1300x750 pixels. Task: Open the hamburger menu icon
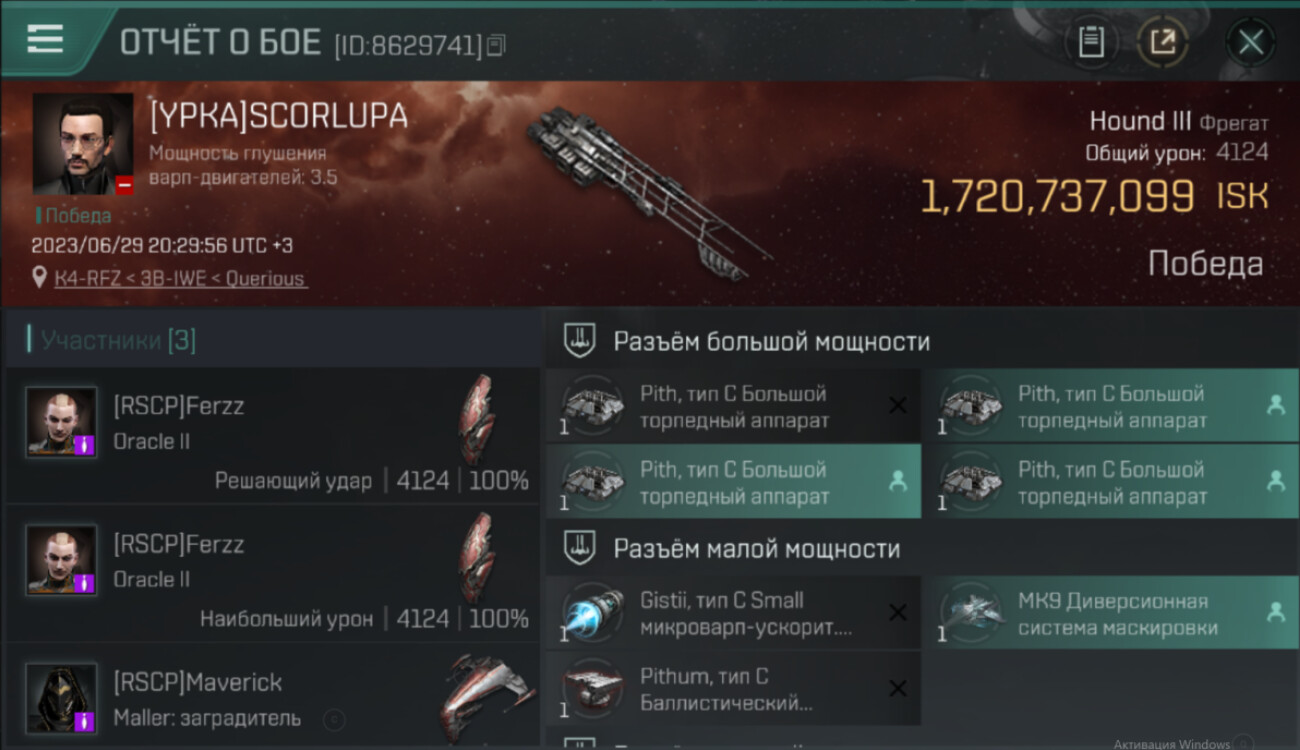point(45,40)
